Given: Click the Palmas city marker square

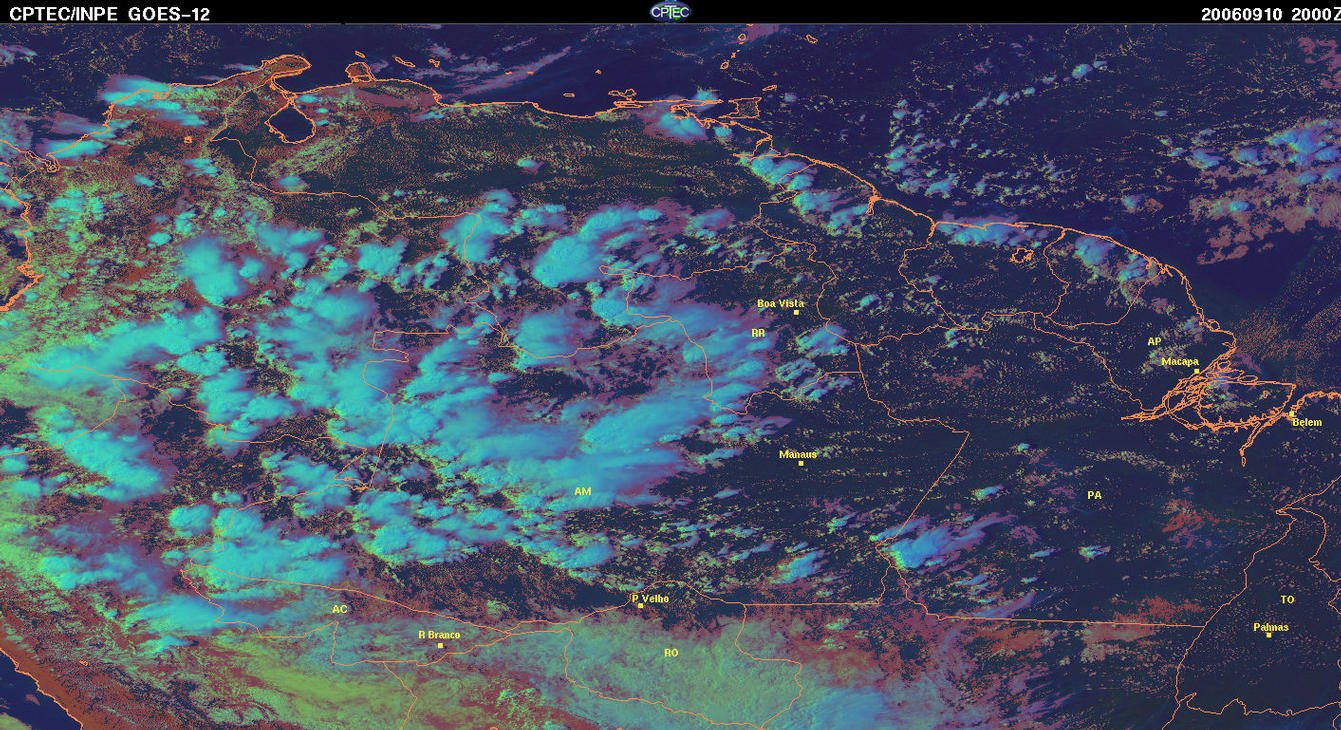Looking at the screenshot, I should click(1268, 636).
